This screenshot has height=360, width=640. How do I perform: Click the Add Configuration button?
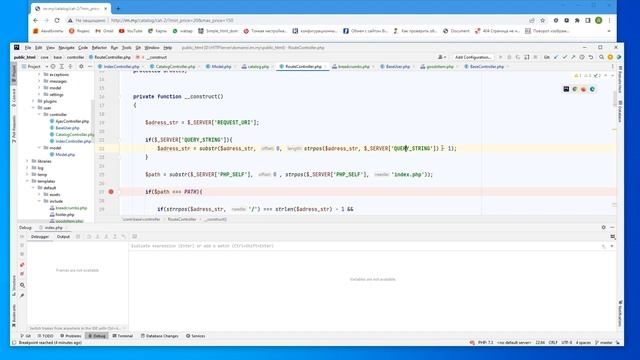[473, 57]
